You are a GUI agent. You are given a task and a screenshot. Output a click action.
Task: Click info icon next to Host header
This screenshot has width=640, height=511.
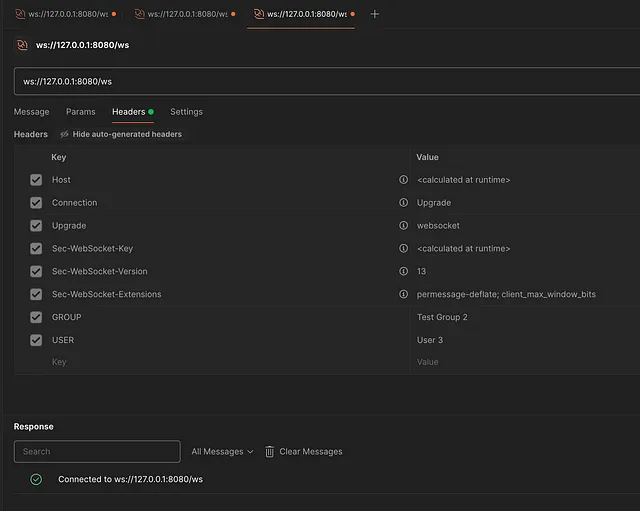[x=404, y=180]
